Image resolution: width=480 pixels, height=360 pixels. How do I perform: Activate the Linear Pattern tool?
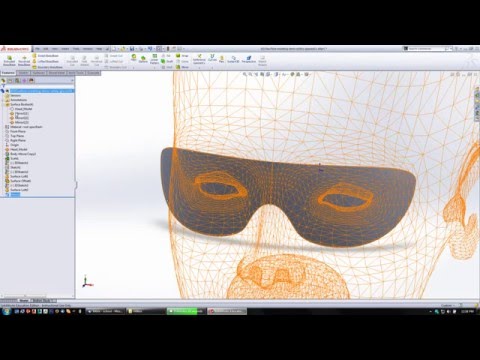point(154,59)
